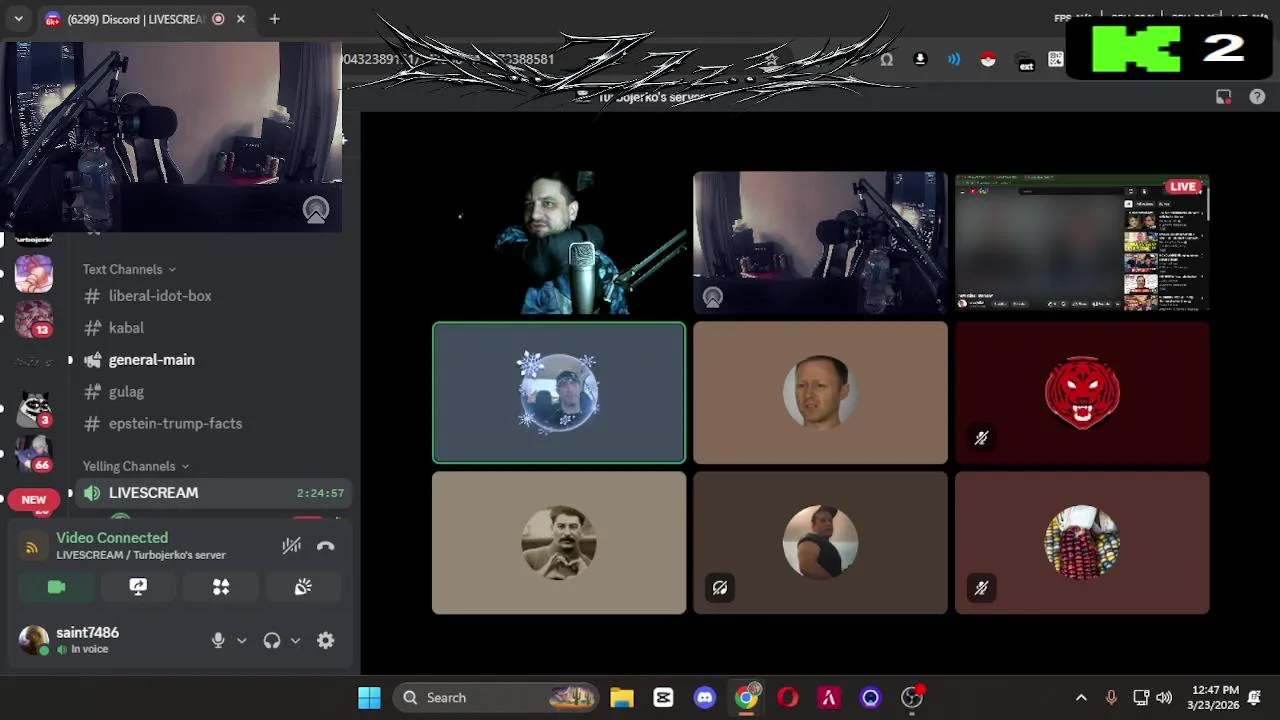Click blue sound waves extension icon
The width and height of the screenshot is (1280, 720).
tap(954, 59)
